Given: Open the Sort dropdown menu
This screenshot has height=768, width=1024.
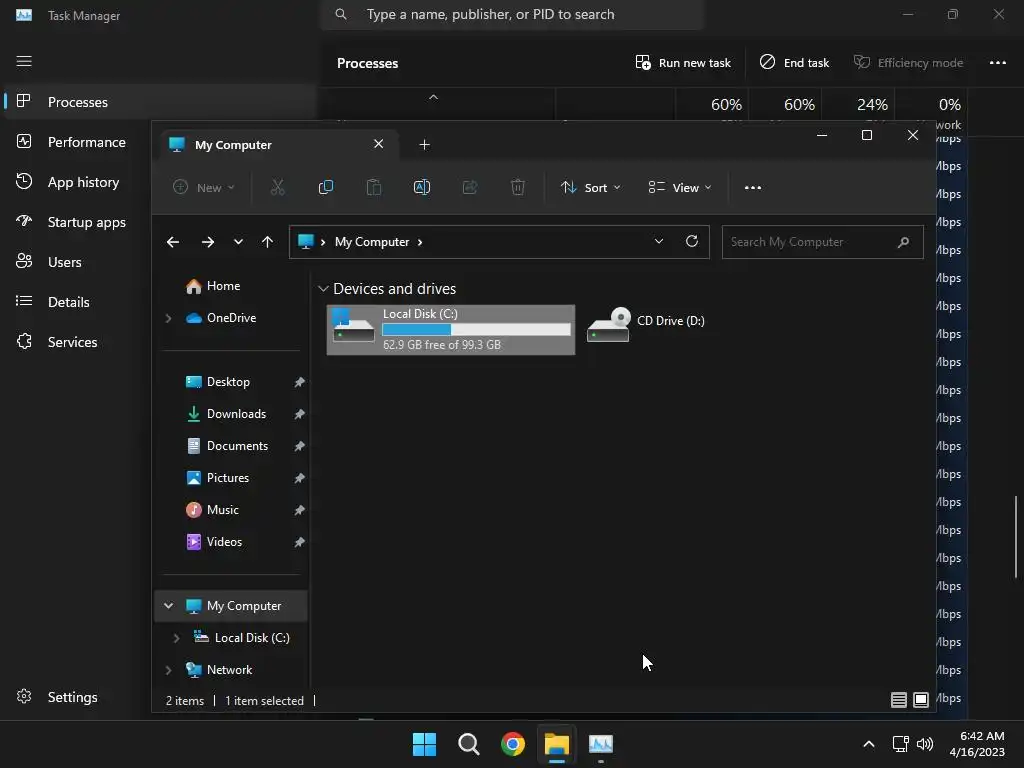Looking at the screenshot, I should [x=590, y=187].
